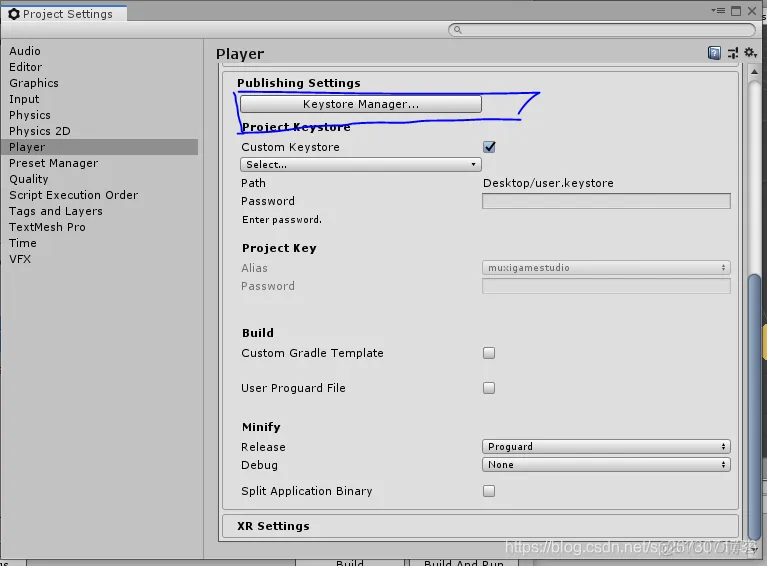The width and height of the screenshot is (767, 566).
Task: Select TextMesh Pro category
Action: pos(47,227)
